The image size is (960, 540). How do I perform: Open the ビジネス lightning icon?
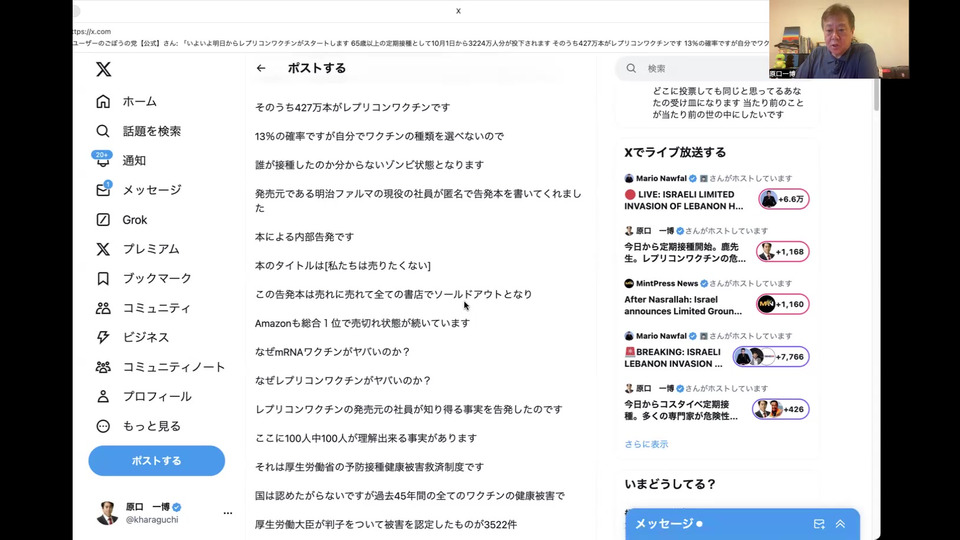coord(103,337)
